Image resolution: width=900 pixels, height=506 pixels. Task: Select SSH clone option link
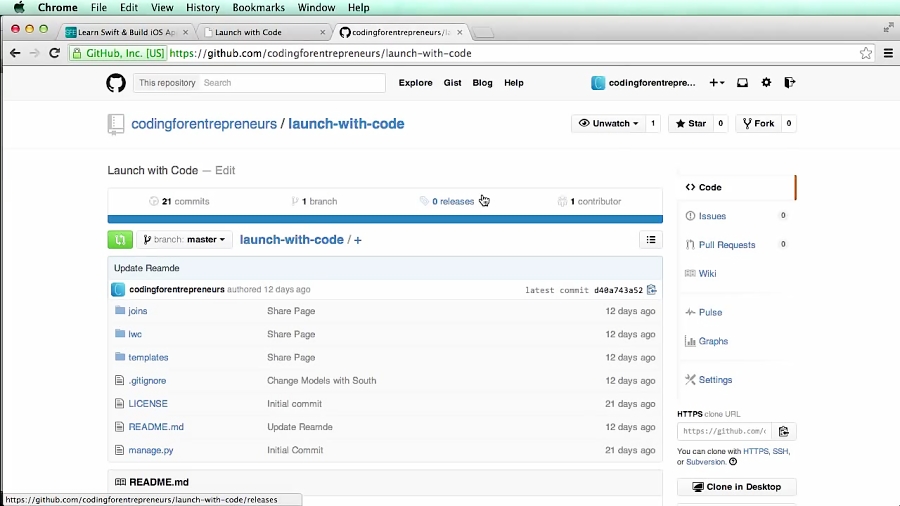click(x=780, y=451)
